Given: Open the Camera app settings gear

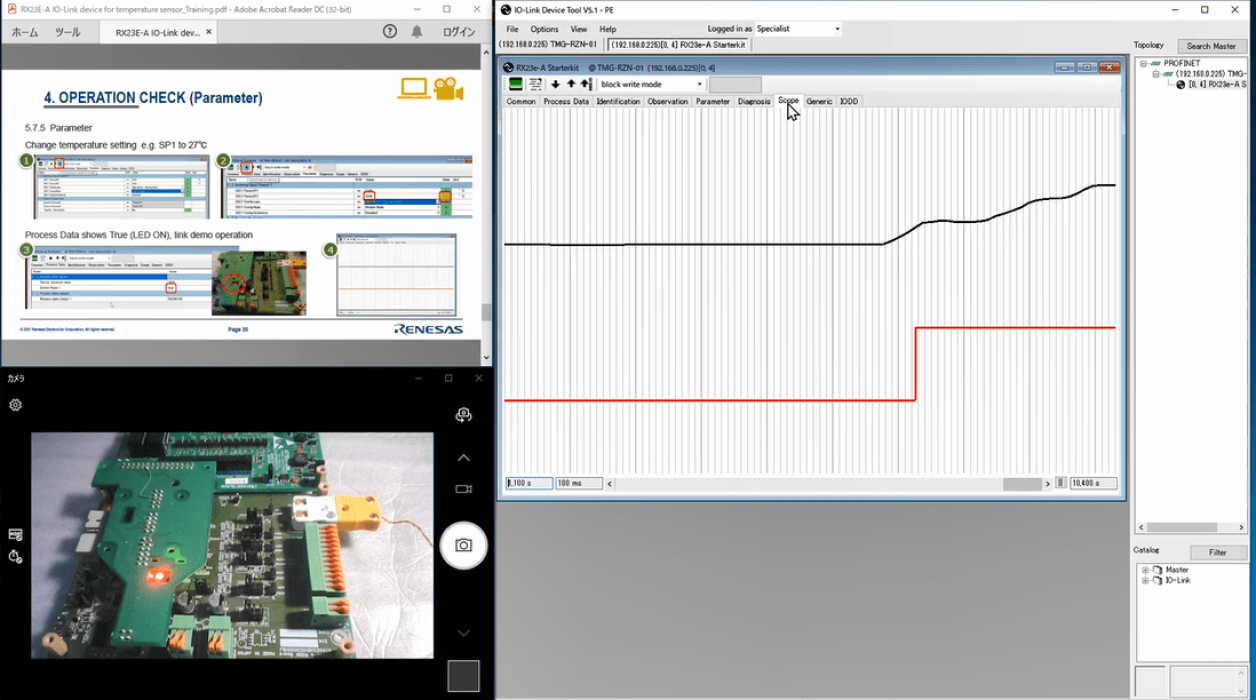Looking at the screenshot, I should (x=14, y=405).
